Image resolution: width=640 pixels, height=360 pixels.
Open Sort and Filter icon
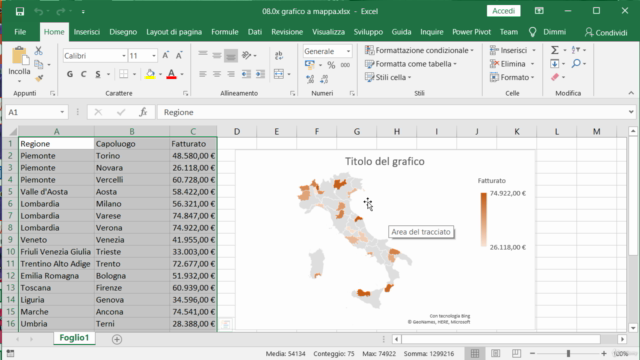tap(576, 50)
